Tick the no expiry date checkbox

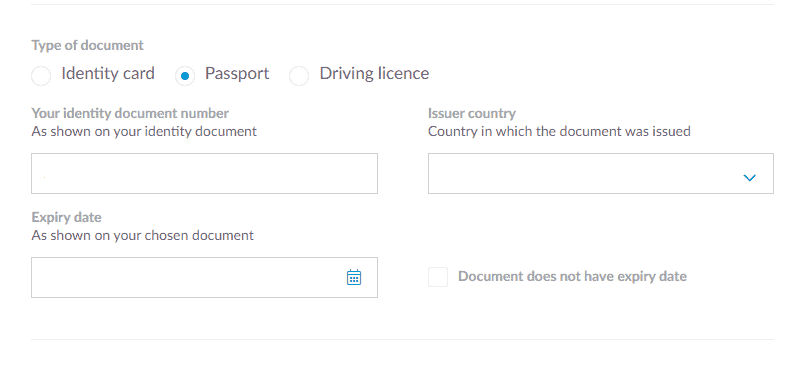tap(438, 277)
